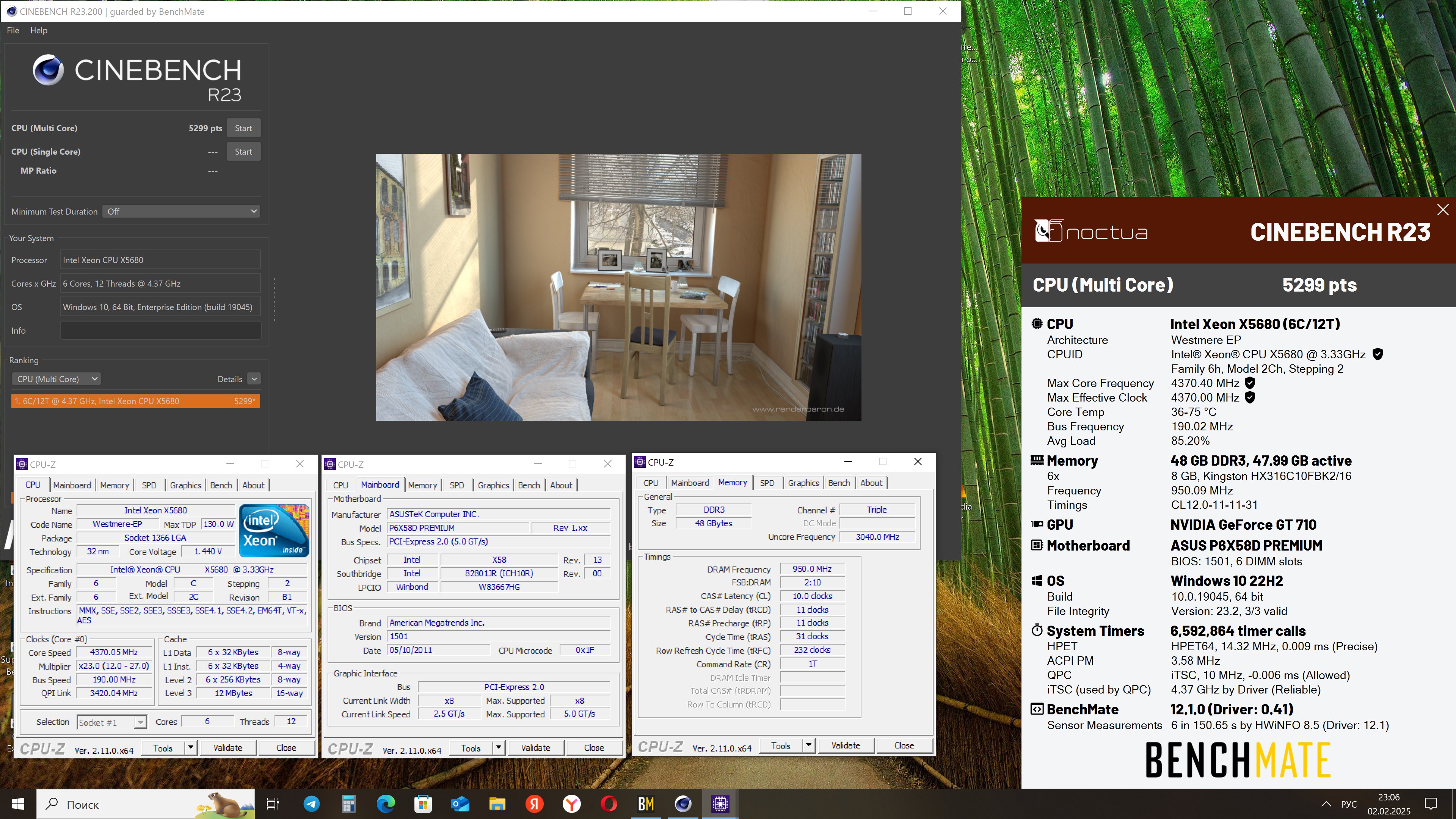
Task: Open Cinebench File menu
Action: coord(13,30)
